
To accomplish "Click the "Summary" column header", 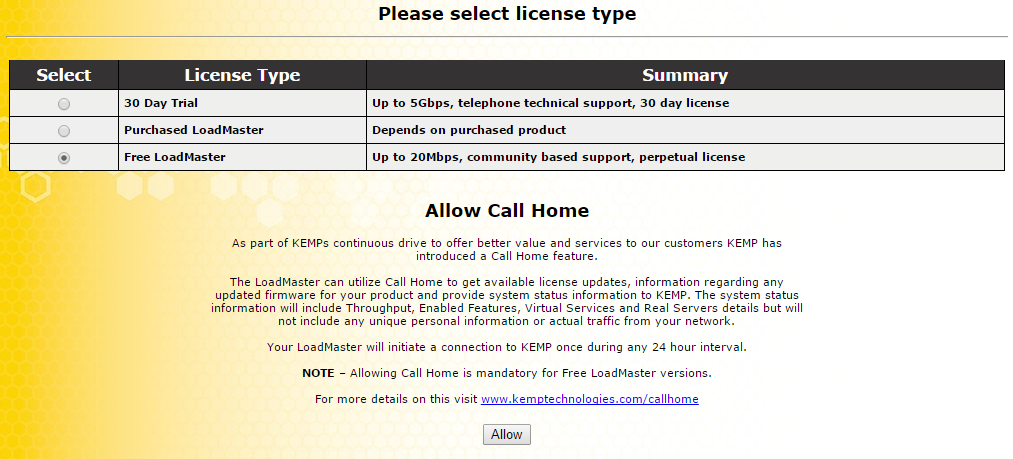I will click(684, 75).
